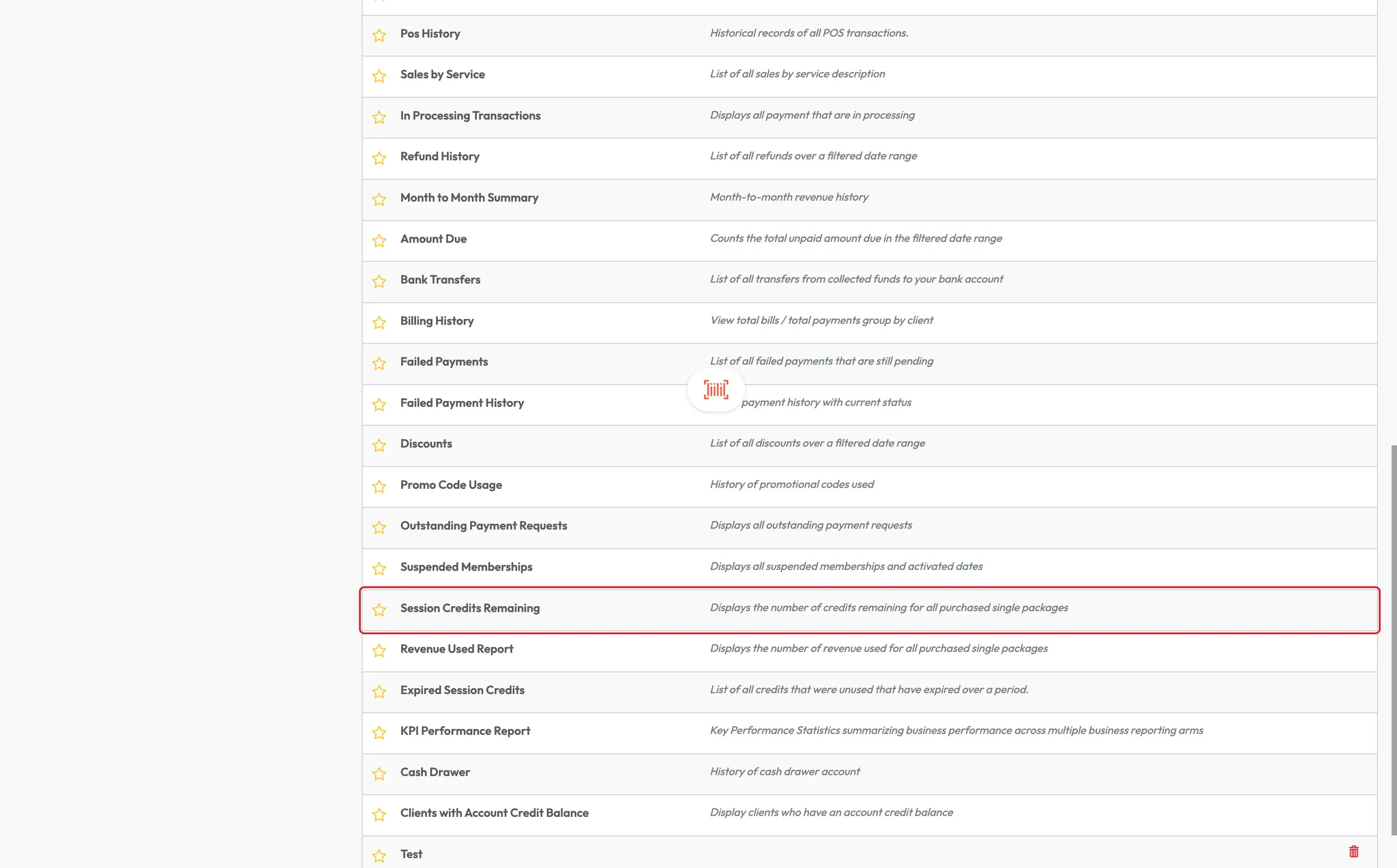
Task: Open Expired Session Credits report
Action: tap(462, 690)
